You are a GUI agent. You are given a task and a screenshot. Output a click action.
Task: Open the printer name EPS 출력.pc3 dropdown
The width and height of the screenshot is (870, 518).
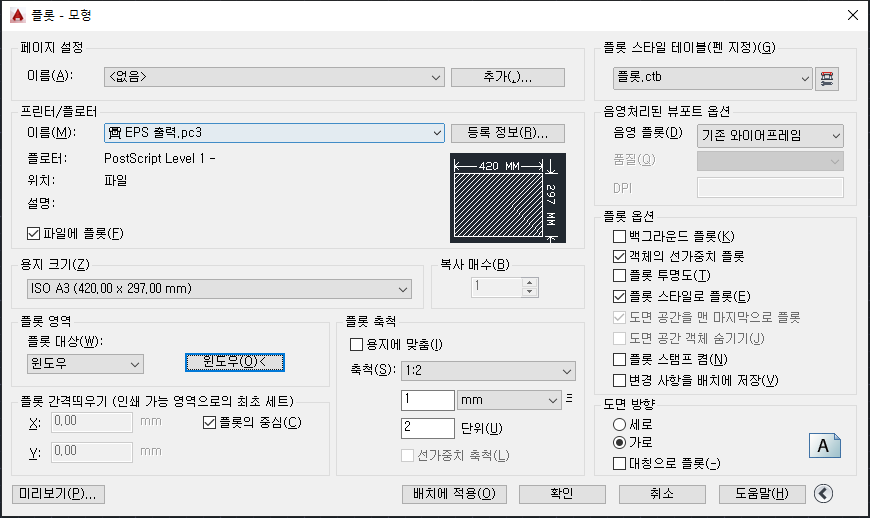click(x=274, y=133)
